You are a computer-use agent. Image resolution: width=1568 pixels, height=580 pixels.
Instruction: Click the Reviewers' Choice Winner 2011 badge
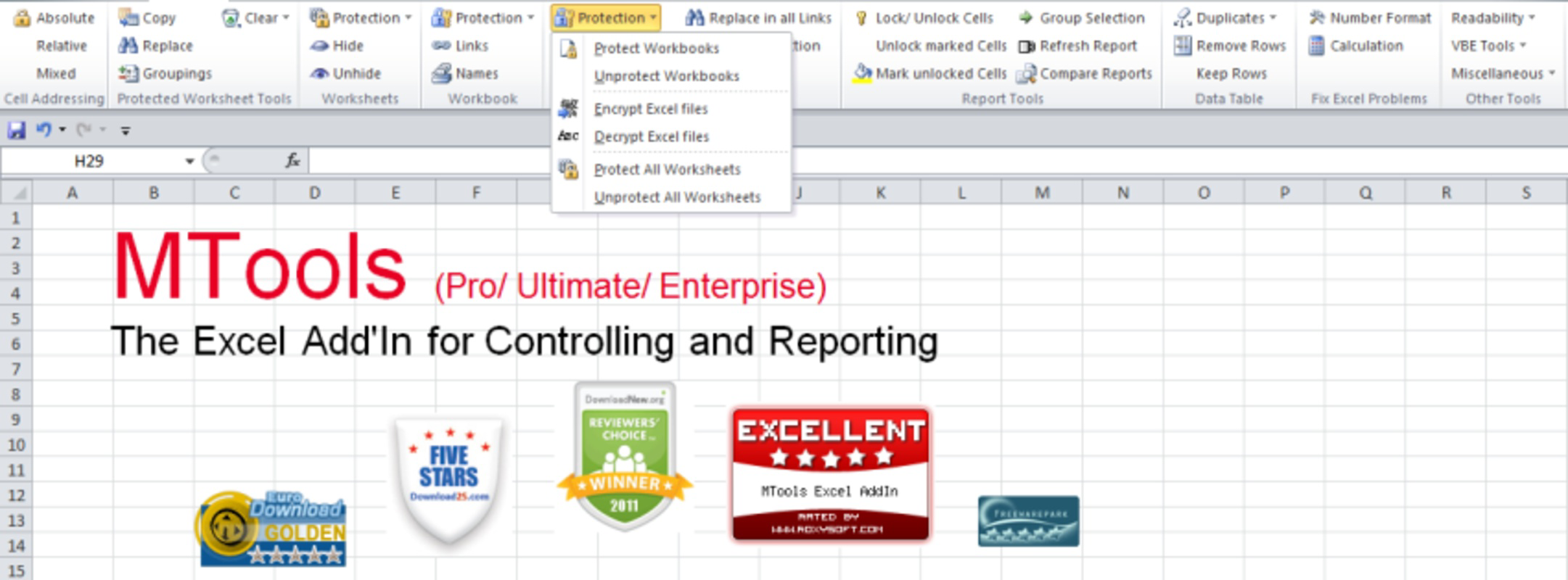pyautogui.click(x=625, y=457)
